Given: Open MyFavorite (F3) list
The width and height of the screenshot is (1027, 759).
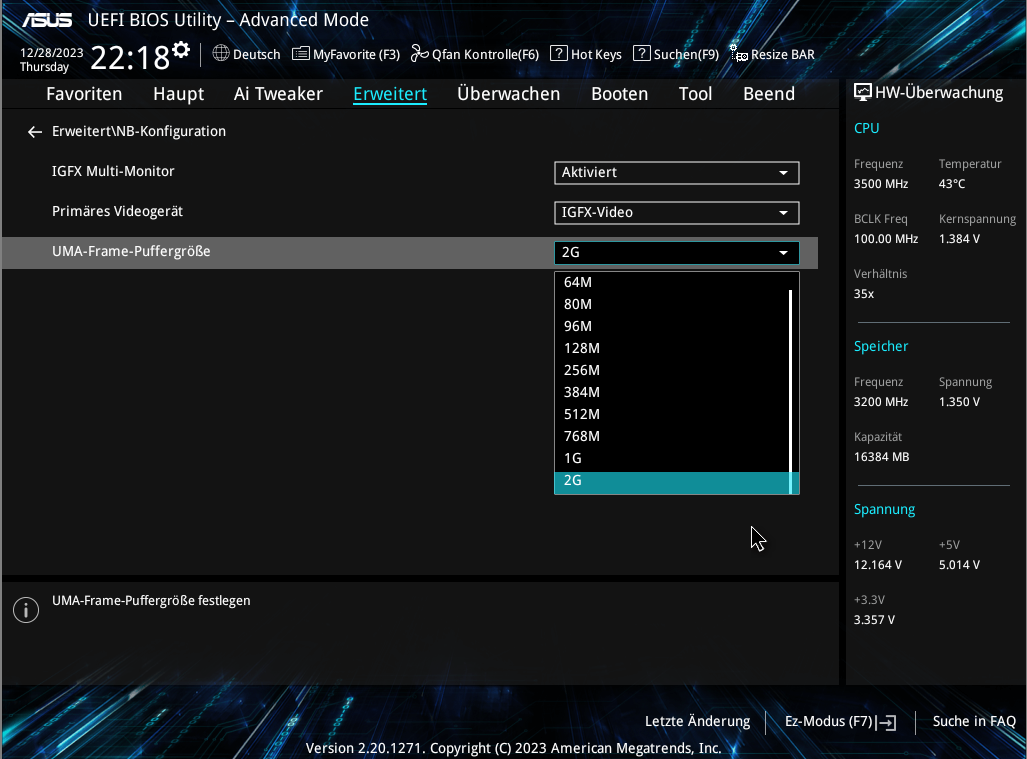Looking at the screenshot, I should click(346, 54).
